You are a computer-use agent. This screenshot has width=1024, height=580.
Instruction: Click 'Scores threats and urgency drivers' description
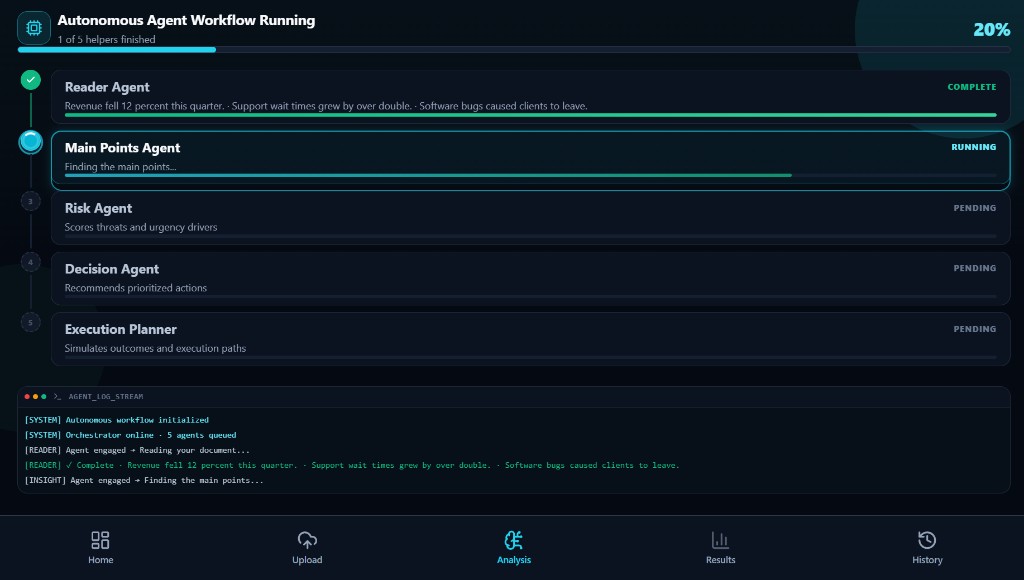141,227
